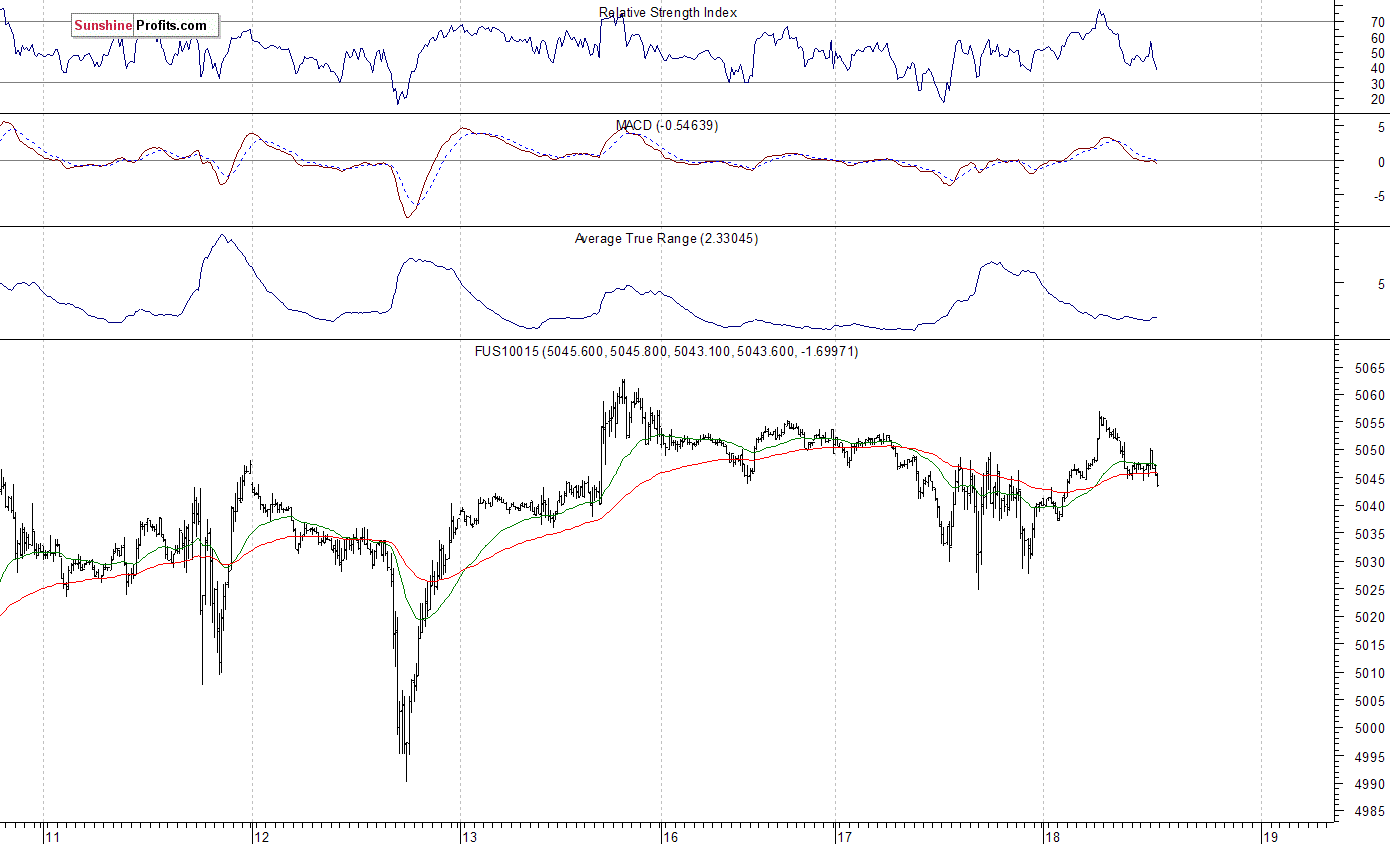Click price axis label 4995
The width and height of the screenshot is (1390, 844).
[x=1370, y=757]
